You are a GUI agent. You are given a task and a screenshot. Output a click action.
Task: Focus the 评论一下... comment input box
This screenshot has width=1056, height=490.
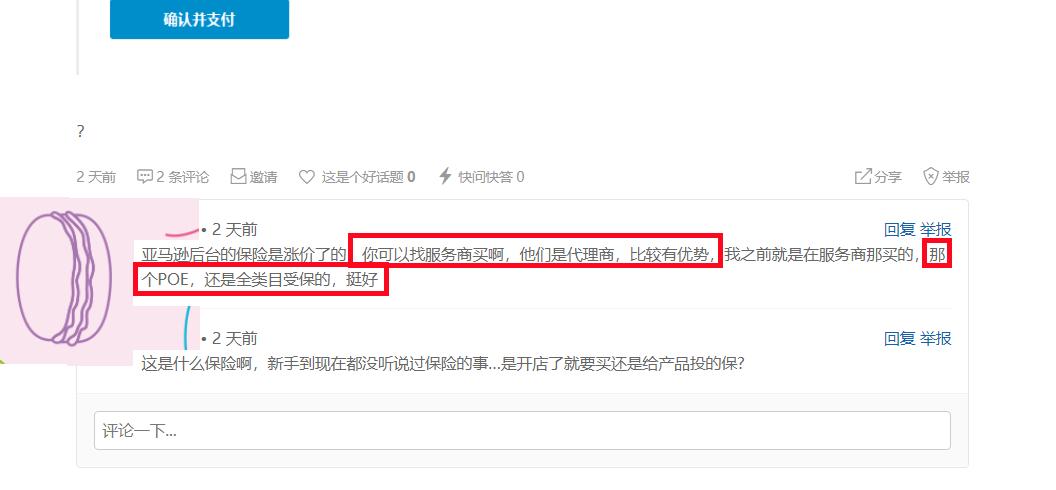pyautogui.click(x=522, y=431)
